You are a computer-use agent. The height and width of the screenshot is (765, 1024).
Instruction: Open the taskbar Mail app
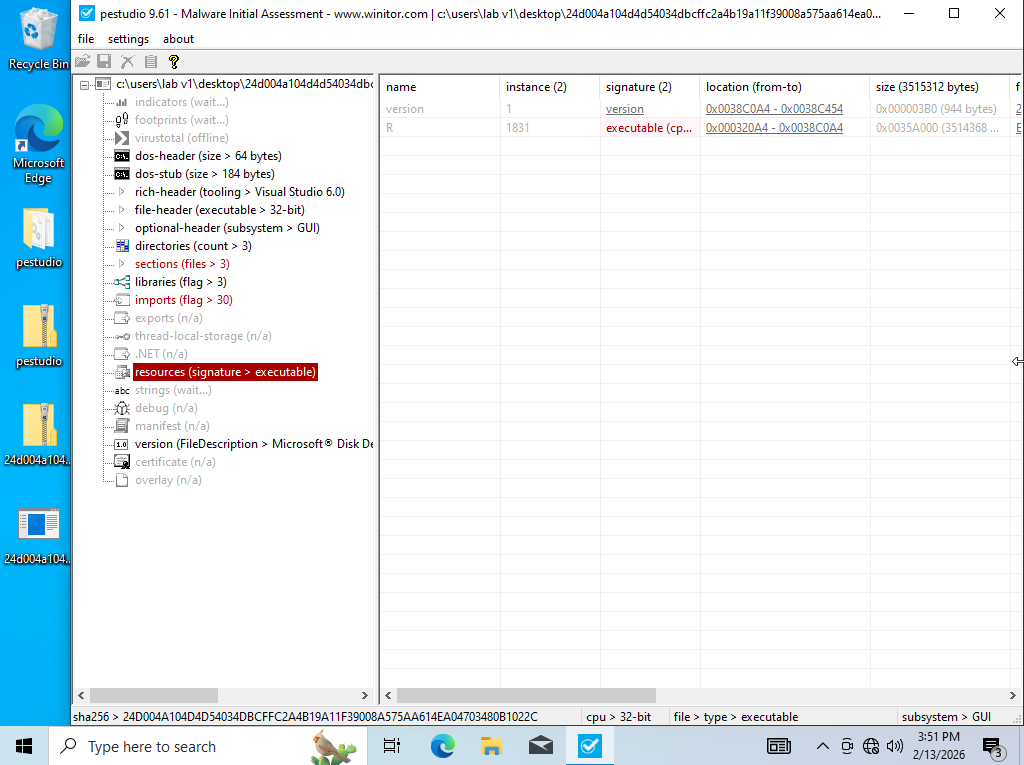(541, 746)
